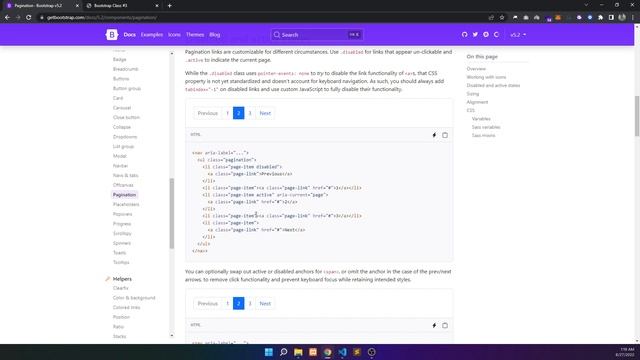Viewport: 640px width, 360px height.
Task: Open File Explorer from taskbar
Action: pos(298,352)
